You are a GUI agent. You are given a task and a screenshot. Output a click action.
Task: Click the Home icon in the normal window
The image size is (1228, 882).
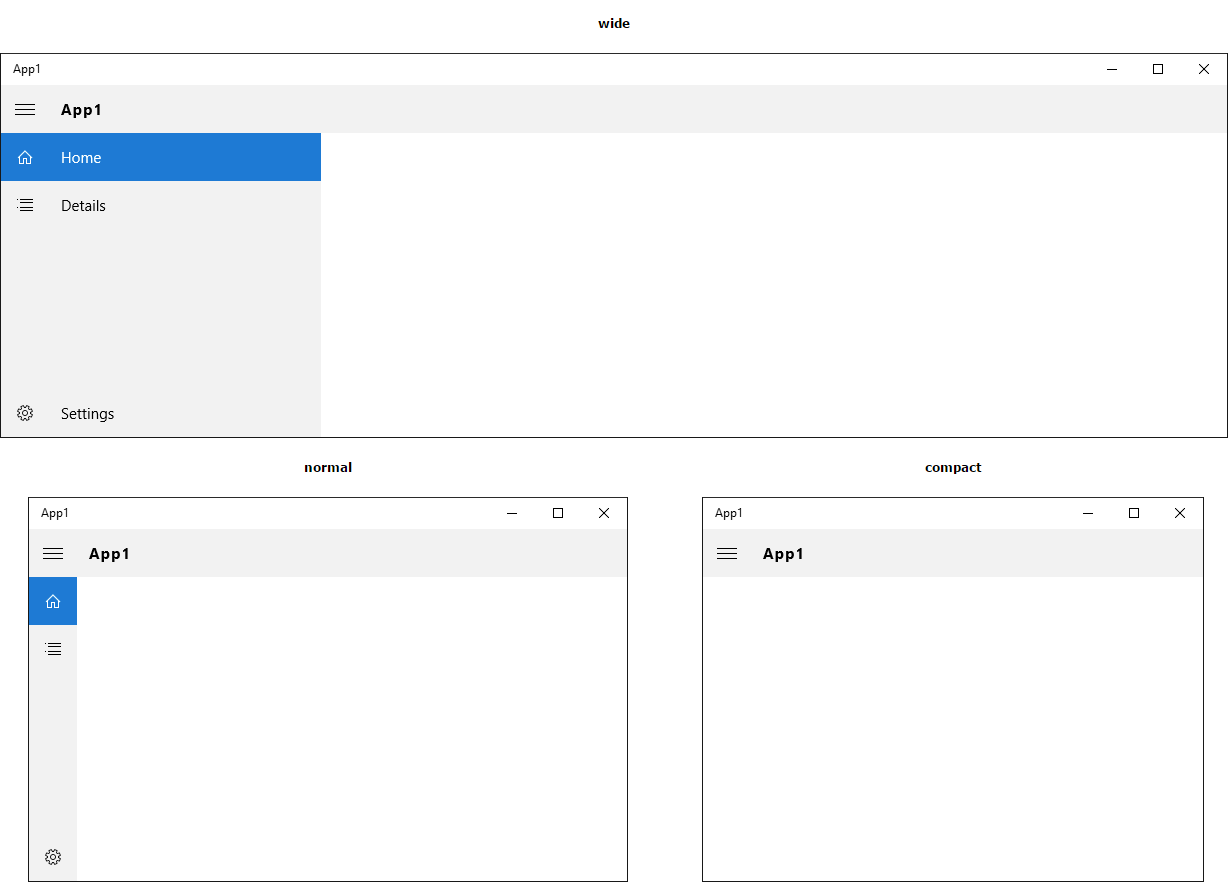click(53, 601)
